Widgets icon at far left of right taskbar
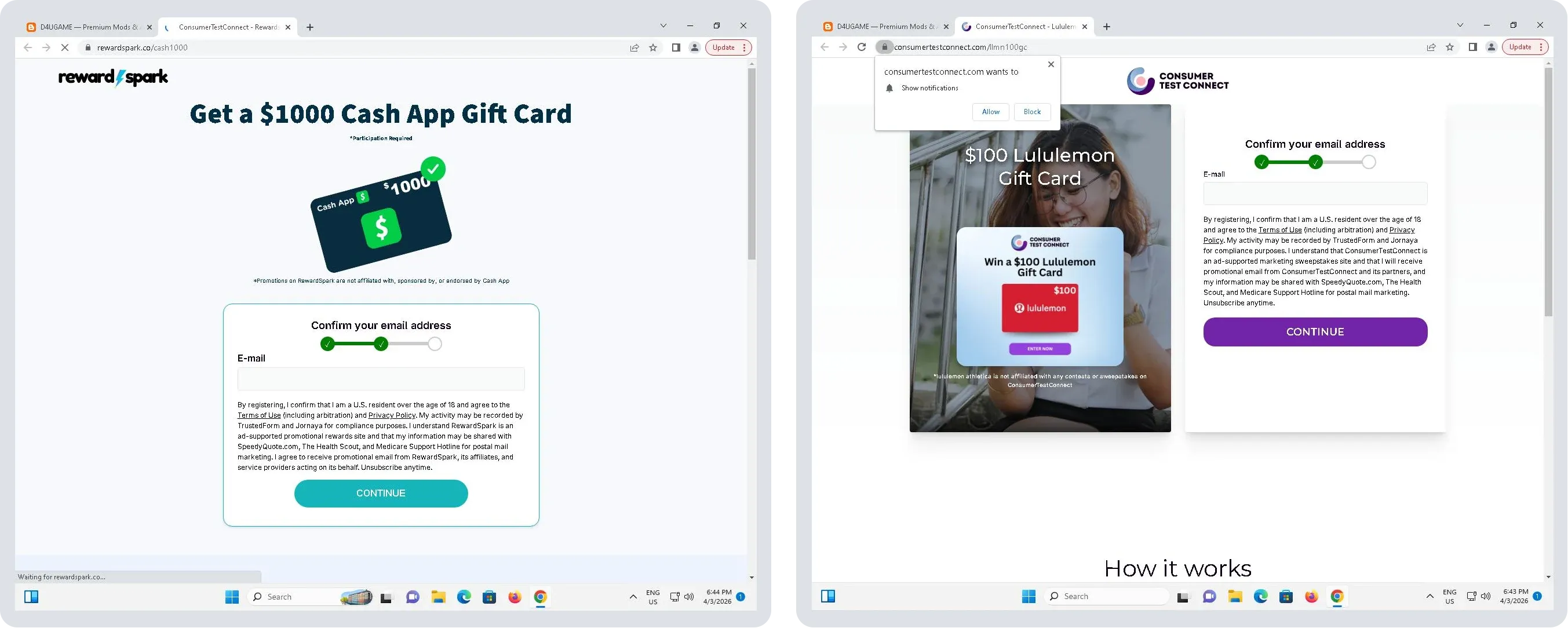The height and width of the screenshot is (628, 1568). (828, 596)
